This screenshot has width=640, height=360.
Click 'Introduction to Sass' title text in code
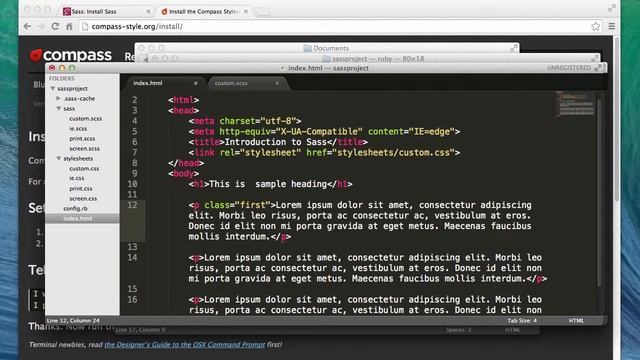(x=276, y=142)
